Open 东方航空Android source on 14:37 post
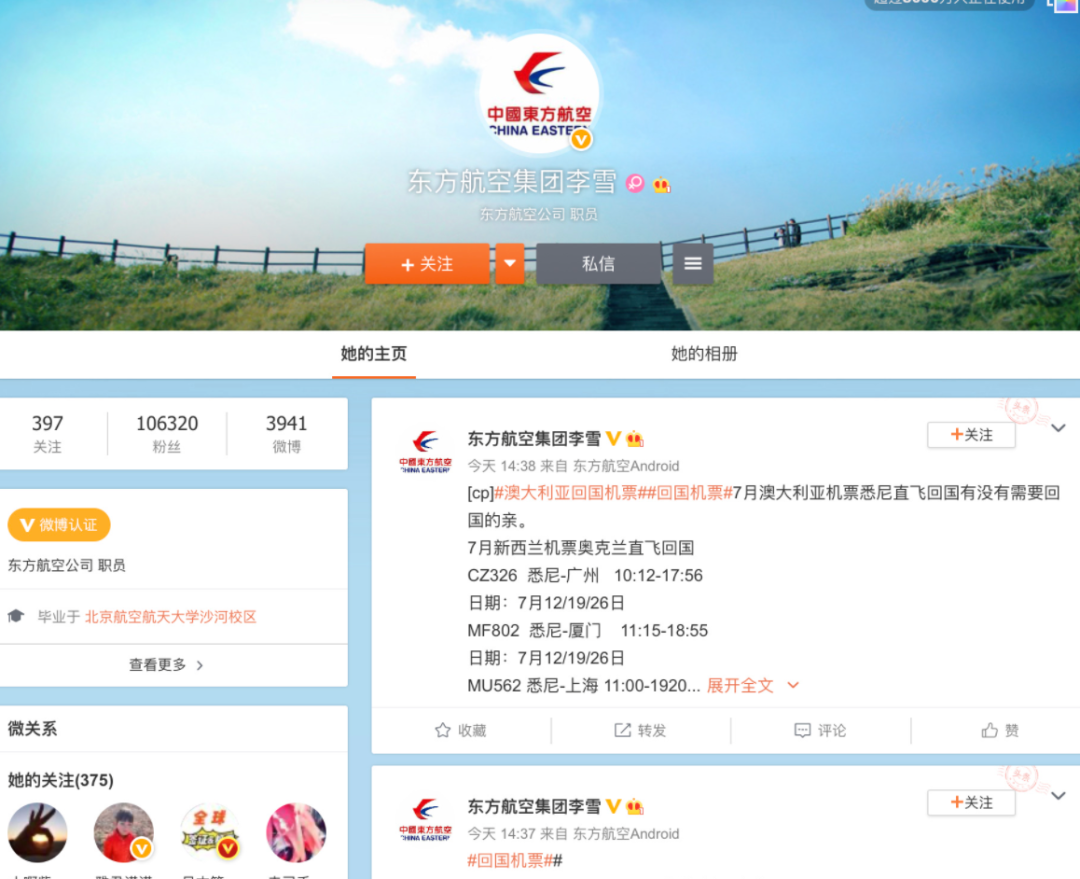 coord(626,834)
